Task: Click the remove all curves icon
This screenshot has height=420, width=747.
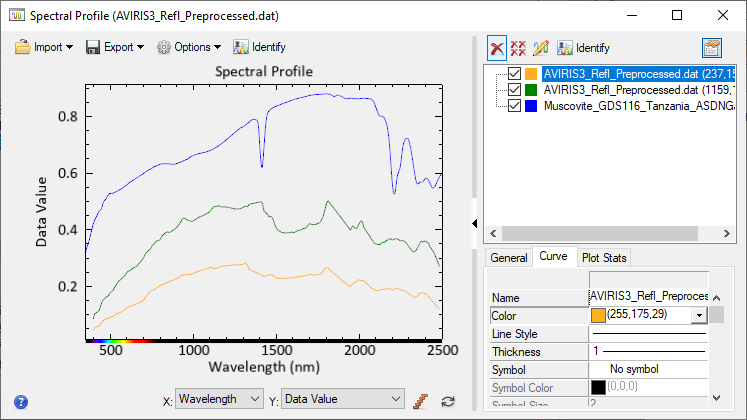Action: pos(520,47)
